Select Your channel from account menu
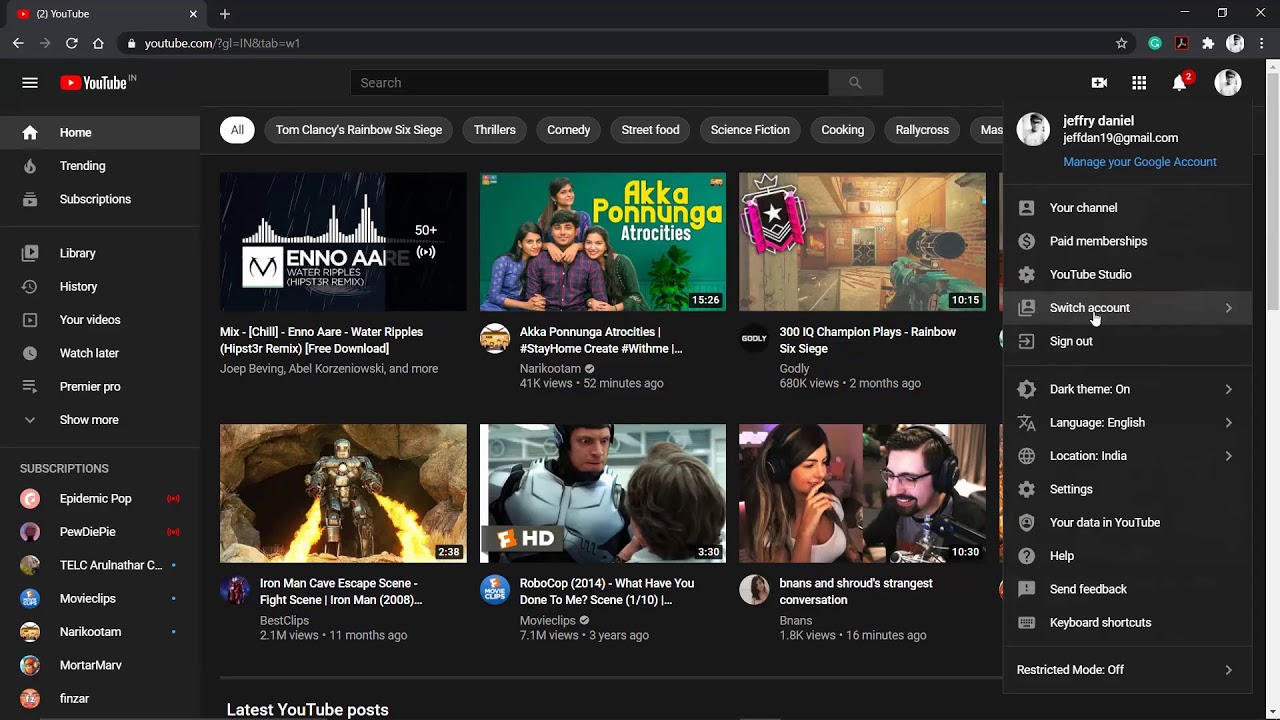 tap(1127, 208)
